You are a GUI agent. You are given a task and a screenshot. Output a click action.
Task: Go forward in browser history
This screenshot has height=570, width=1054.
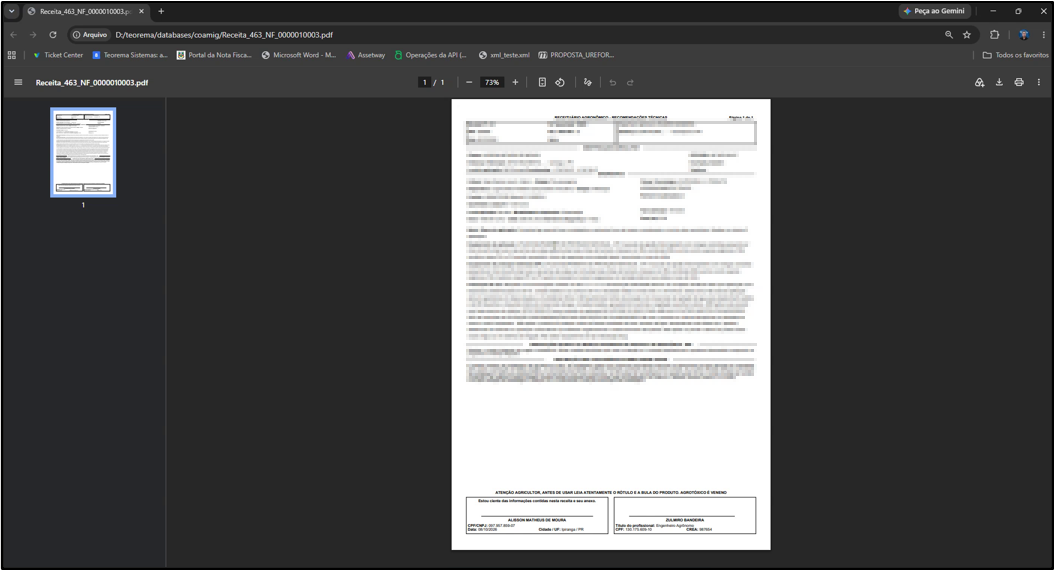[x=32, y=35]
